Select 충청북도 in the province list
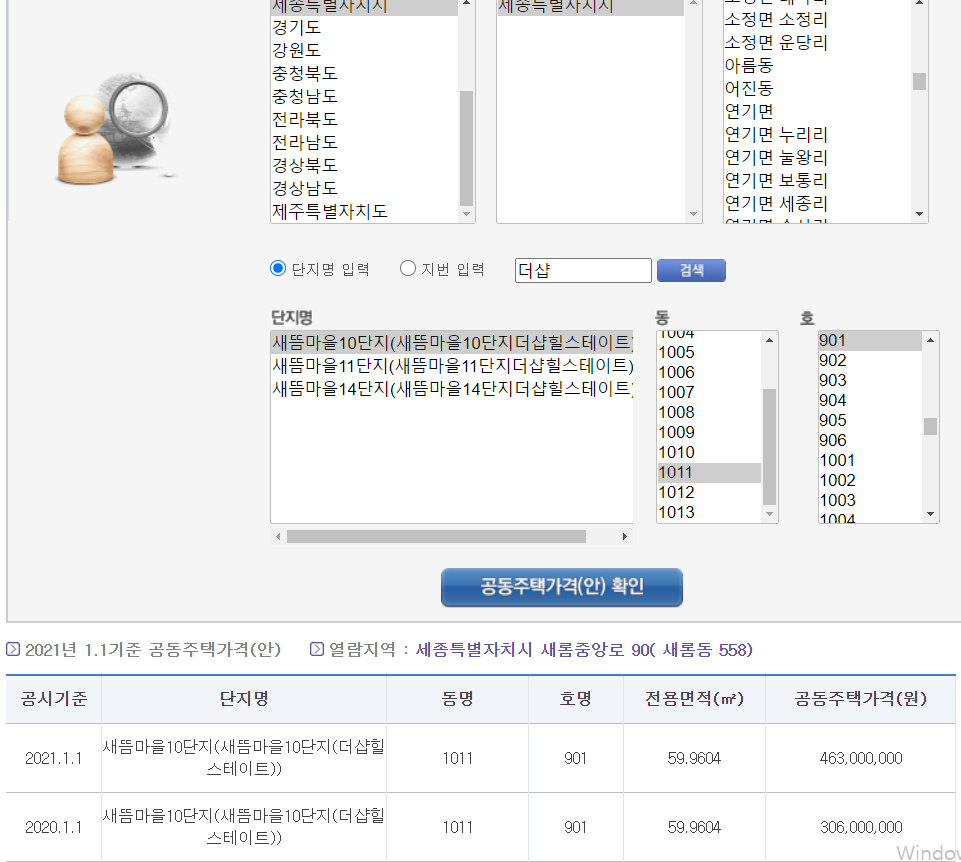This screenshot has width=961, height=862. click(x=364, y=74)
